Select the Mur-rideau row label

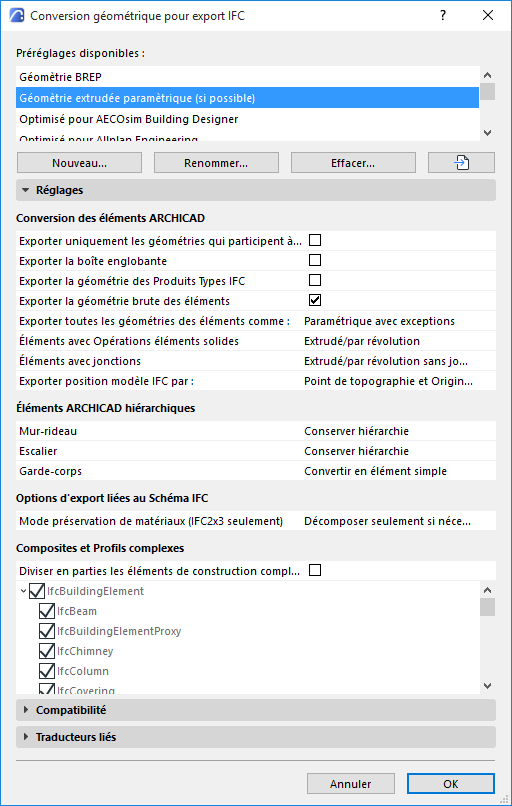tap(48, 431)
